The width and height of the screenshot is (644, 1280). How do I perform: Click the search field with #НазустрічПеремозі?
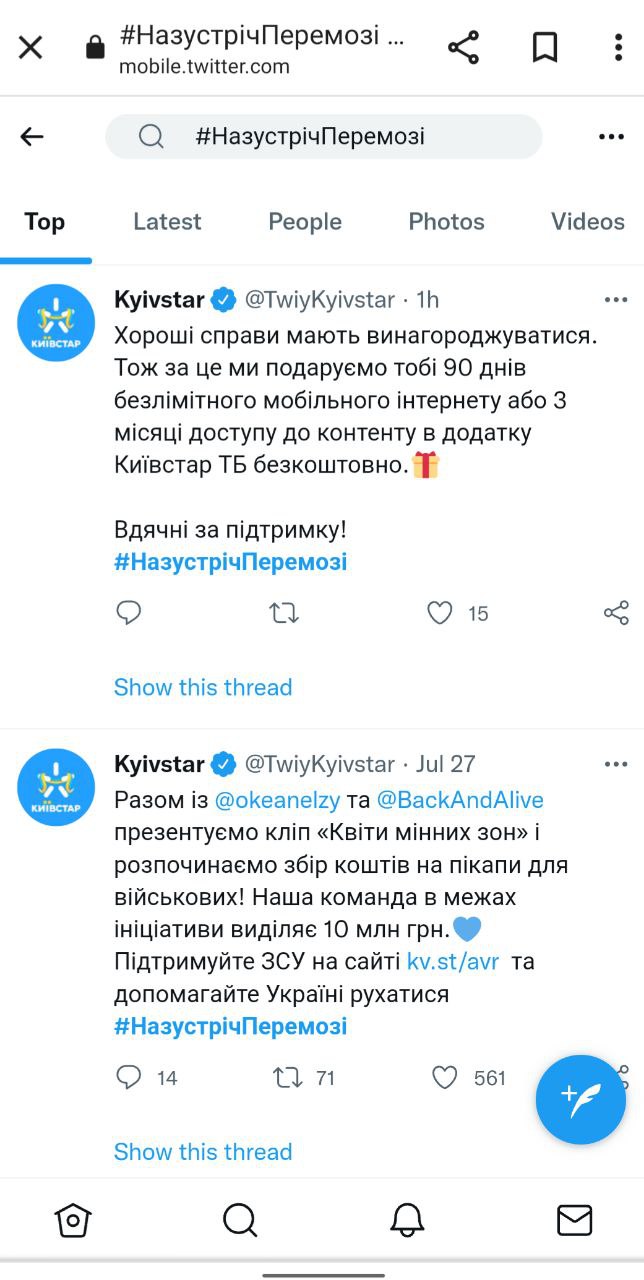click(x=323, y=137)
